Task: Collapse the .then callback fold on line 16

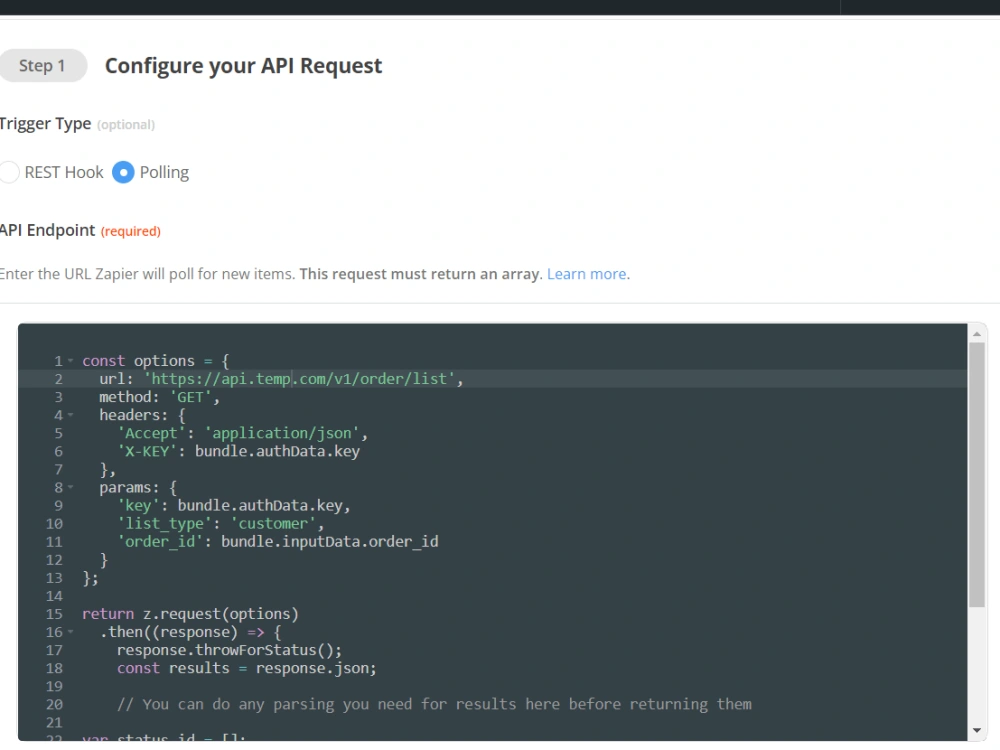Action: 71,631
